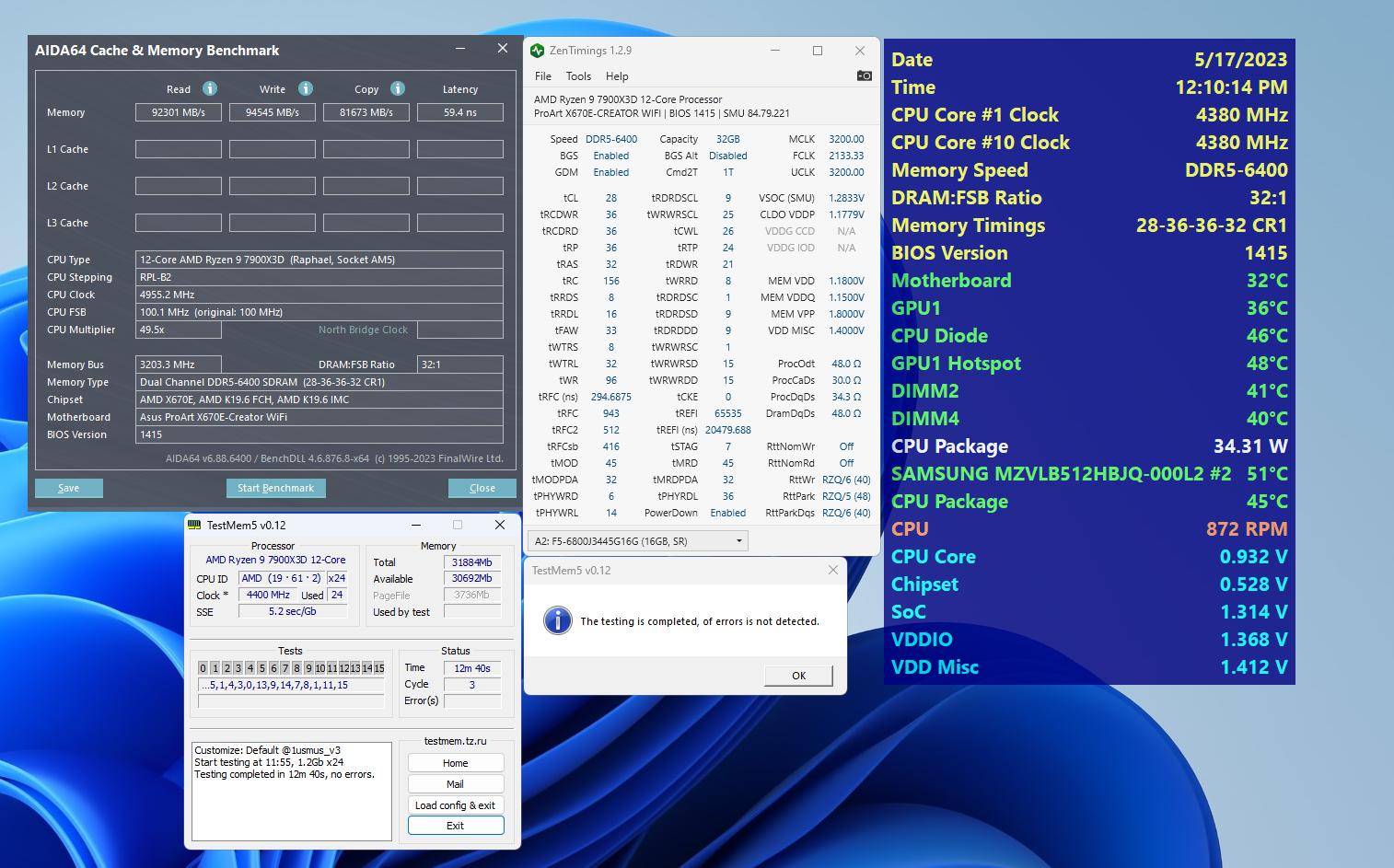The width and height of the screenshot is (1394, 868).
Task: Click the FCLK value 2133.33 in ZenTimings
Action: pyautogui.click(x=846, y=156)
